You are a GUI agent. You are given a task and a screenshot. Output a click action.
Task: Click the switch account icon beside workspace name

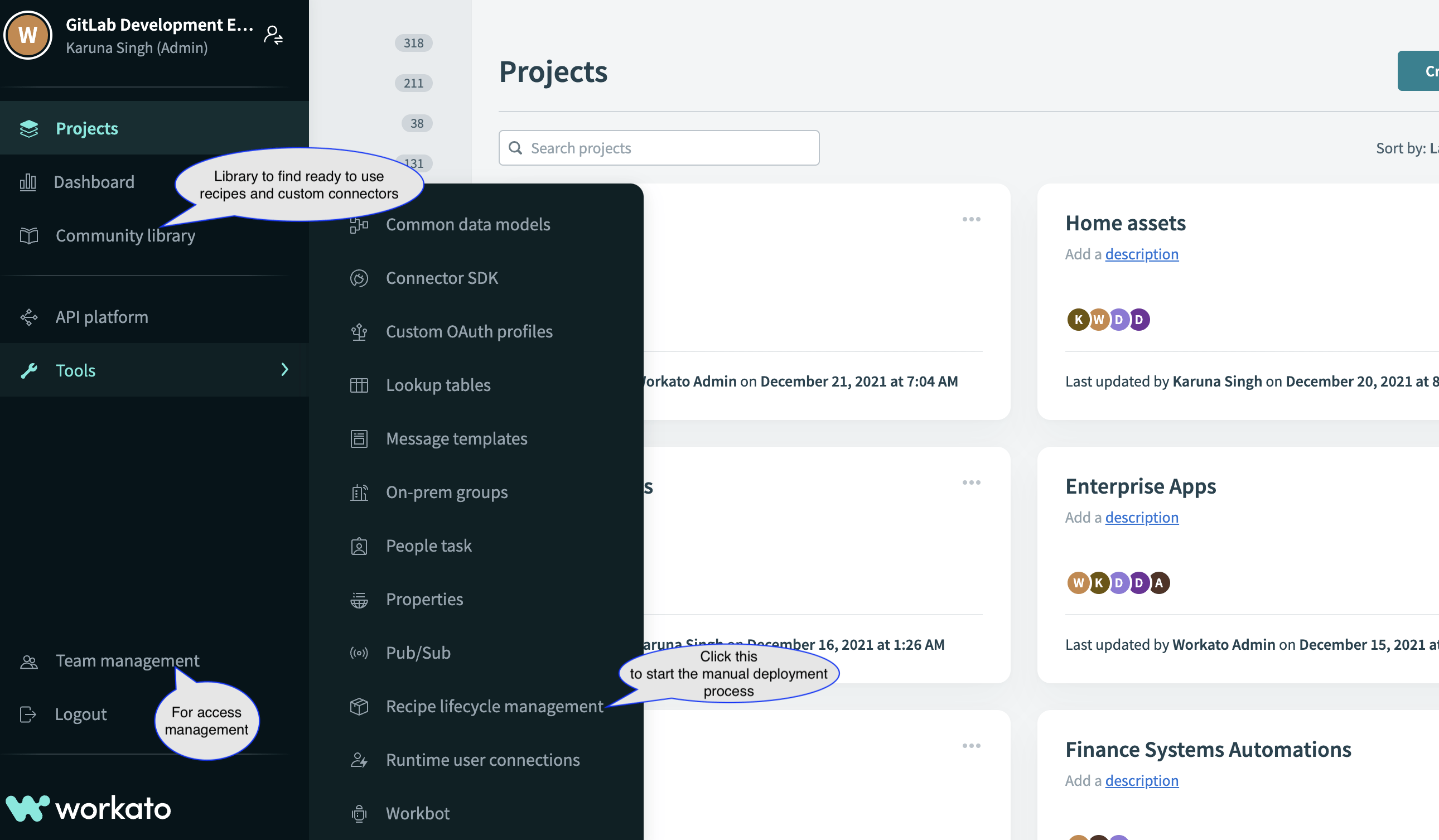[273, 35]
